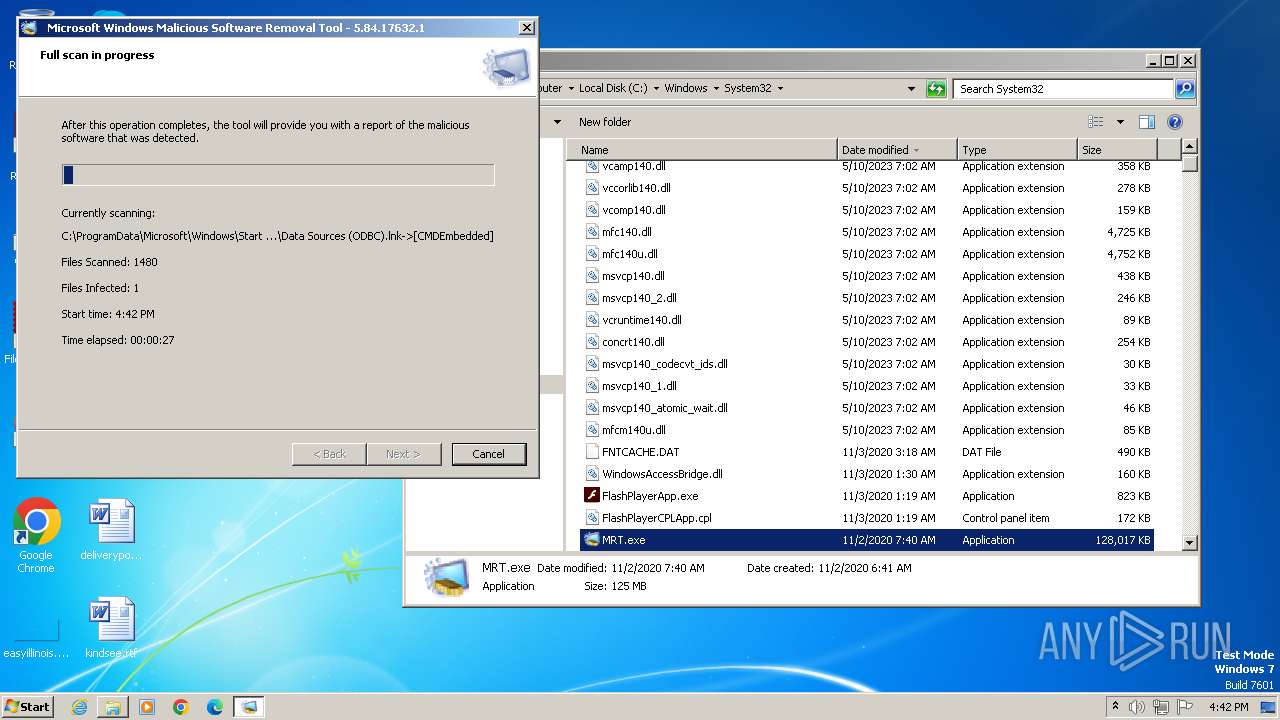Click the Malicious Software Removal Tool taskbar icon
Viewport: 1280px width, 720px height.
(x=249, y=707)
